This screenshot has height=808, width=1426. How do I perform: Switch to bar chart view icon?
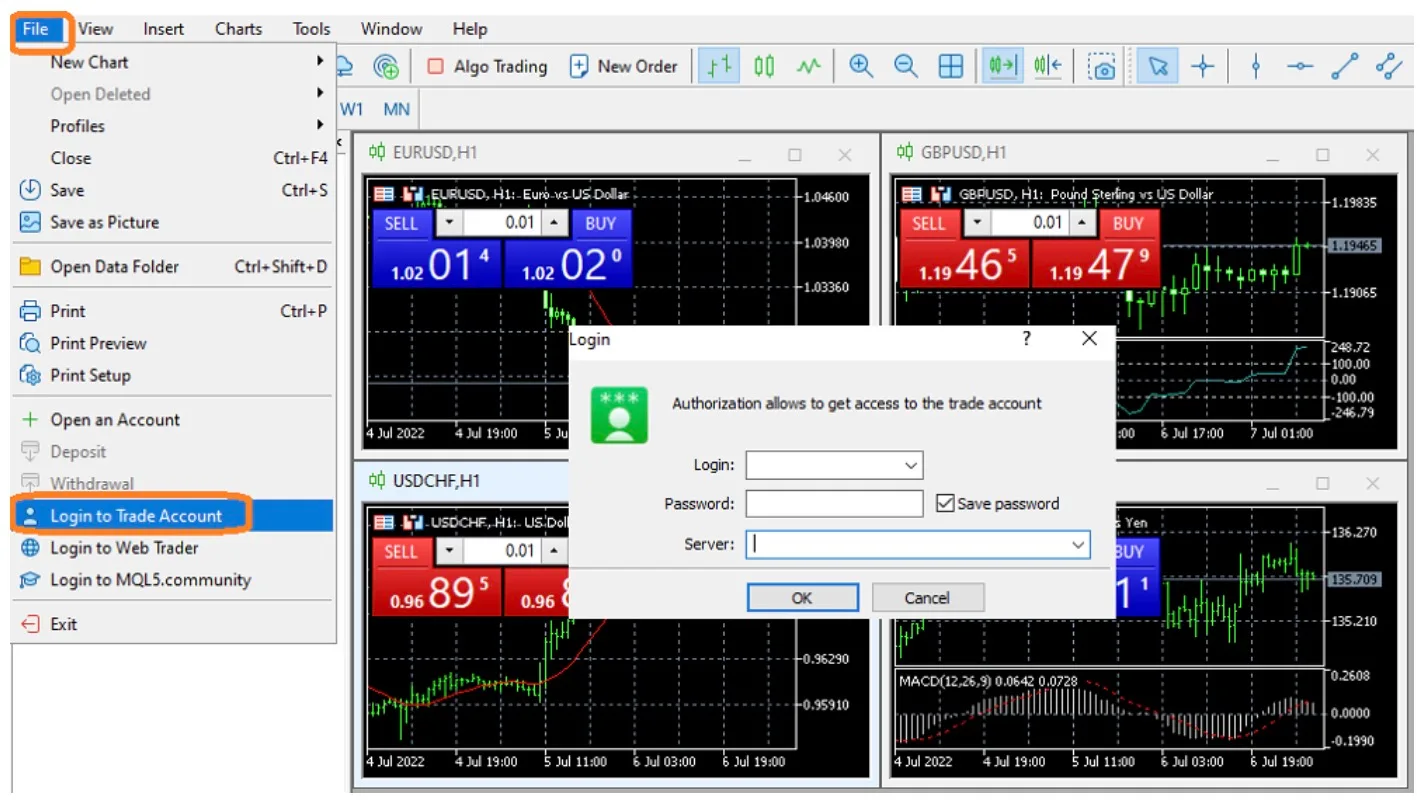(718, 67)
